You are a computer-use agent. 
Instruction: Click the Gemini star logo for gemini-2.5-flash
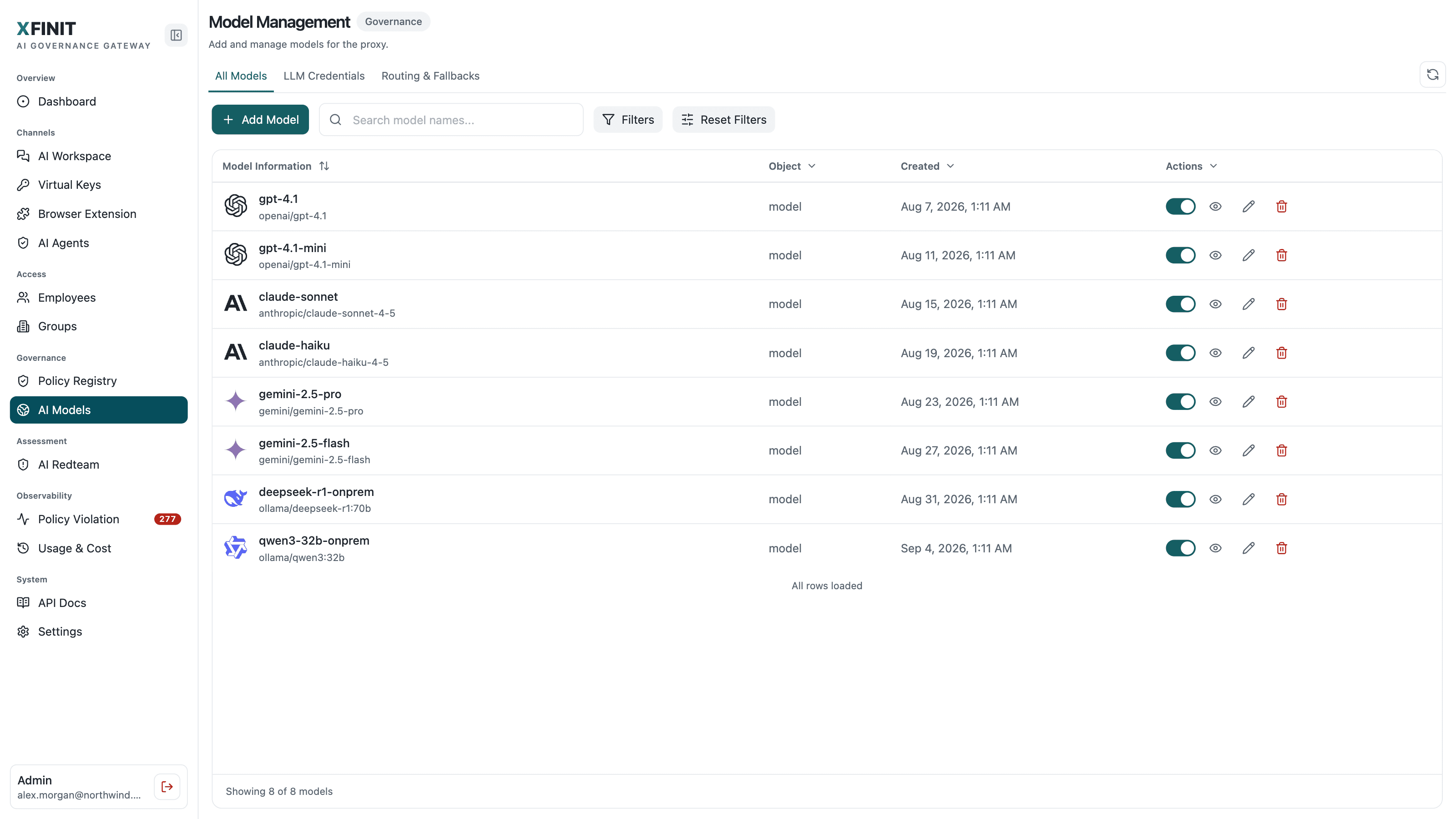click(236, 450)
